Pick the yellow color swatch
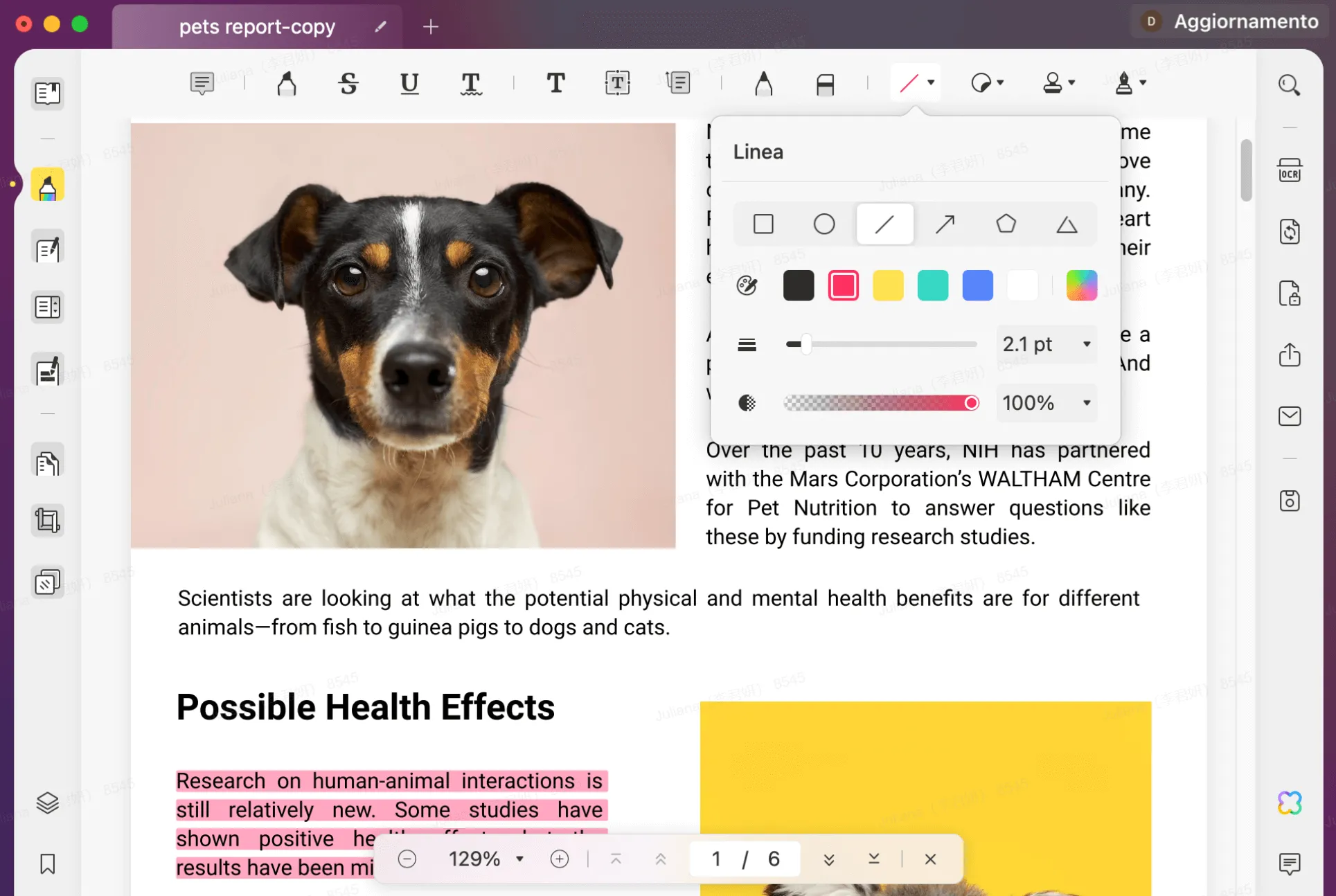The image size is (1336, 896). pos(888,285)
